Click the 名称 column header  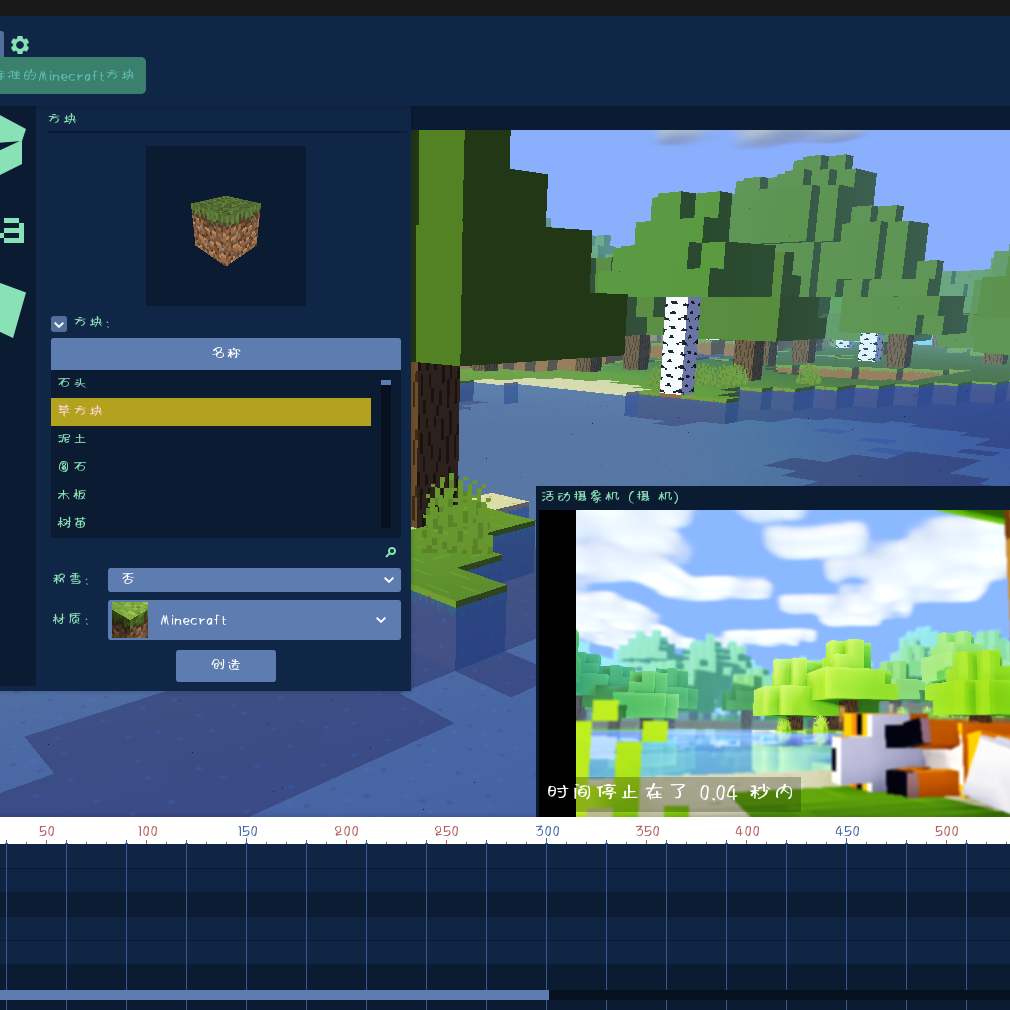point(226,354)
